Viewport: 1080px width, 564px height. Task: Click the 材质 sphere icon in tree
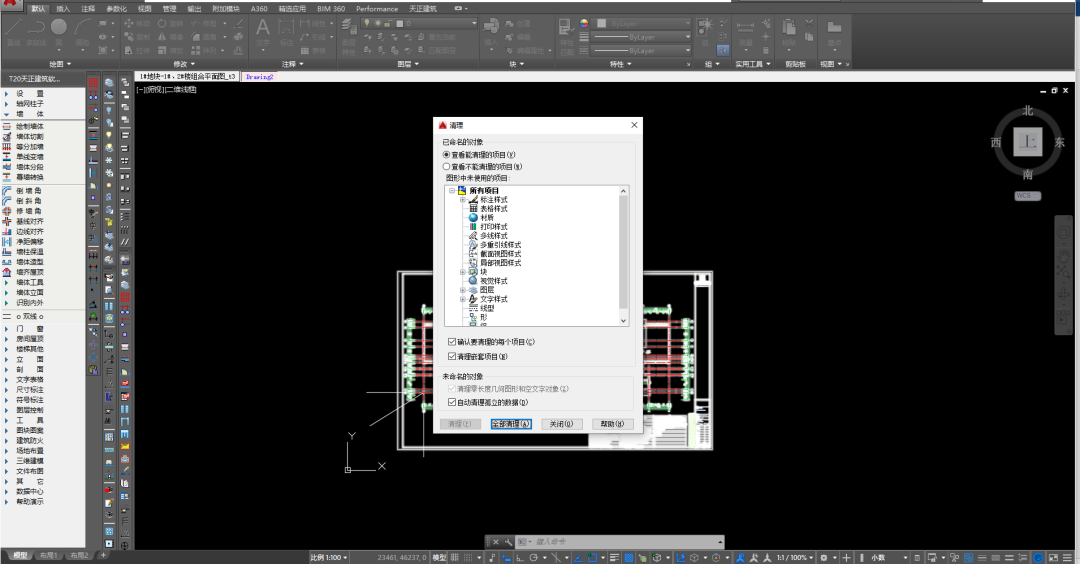(473, 217)
